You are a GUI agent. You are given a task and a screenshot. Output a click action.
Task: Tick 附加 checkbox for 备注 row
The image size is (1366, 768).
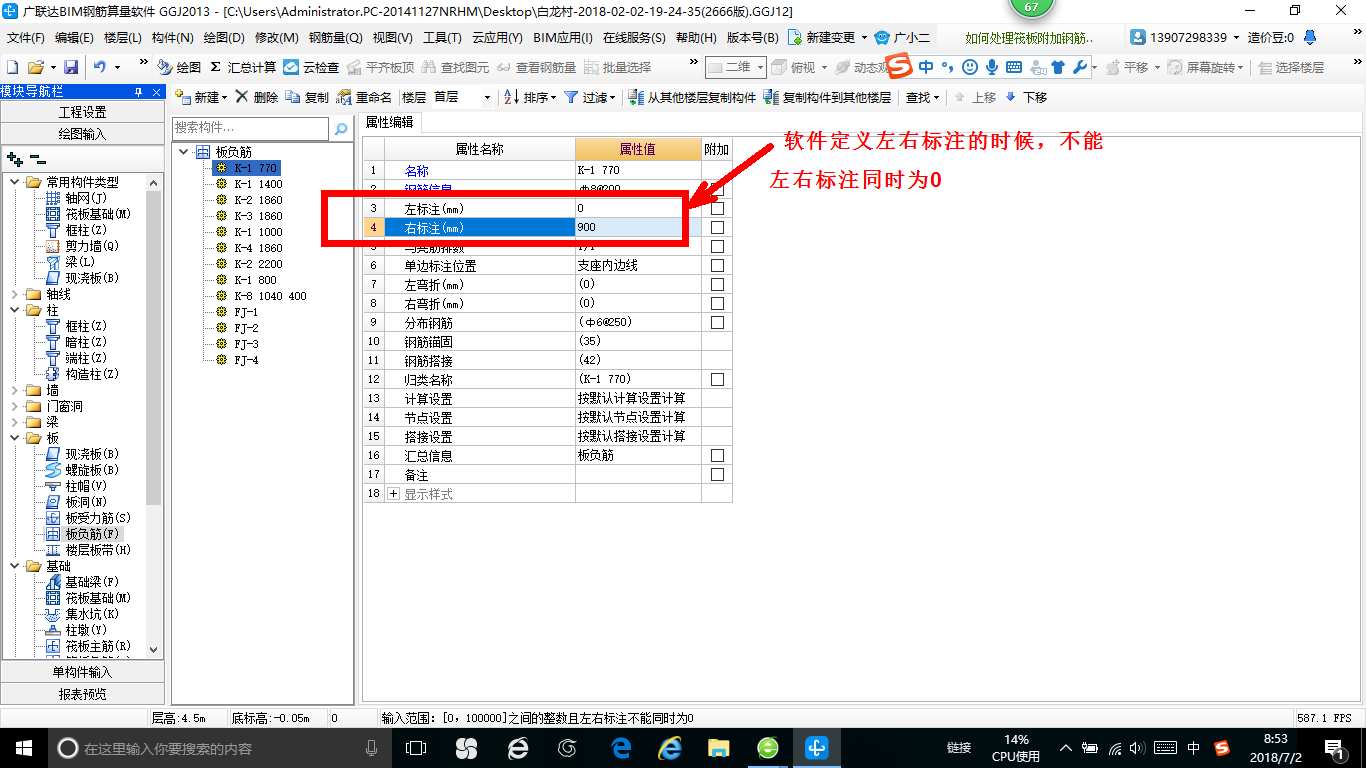pos(717,475)
